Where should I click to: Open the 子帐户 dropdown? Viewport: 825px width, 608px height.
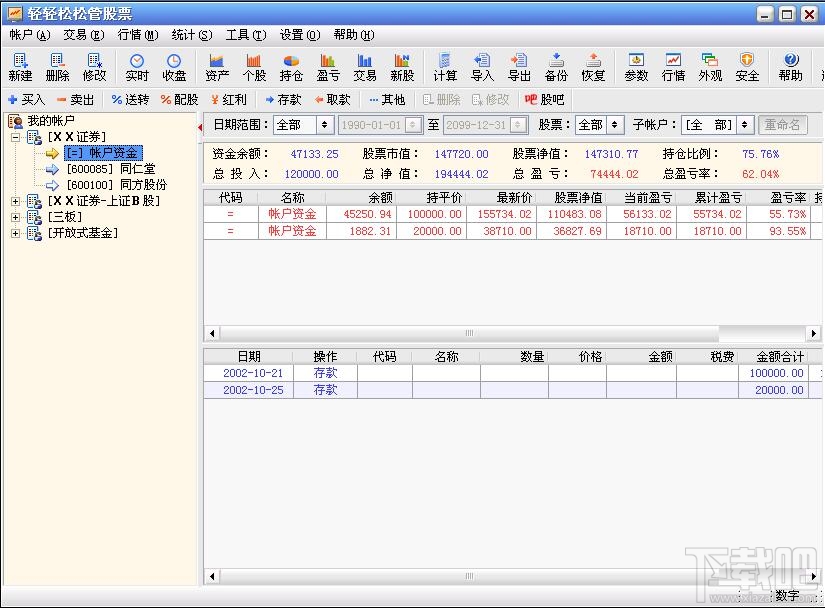[x=744, y=125]
